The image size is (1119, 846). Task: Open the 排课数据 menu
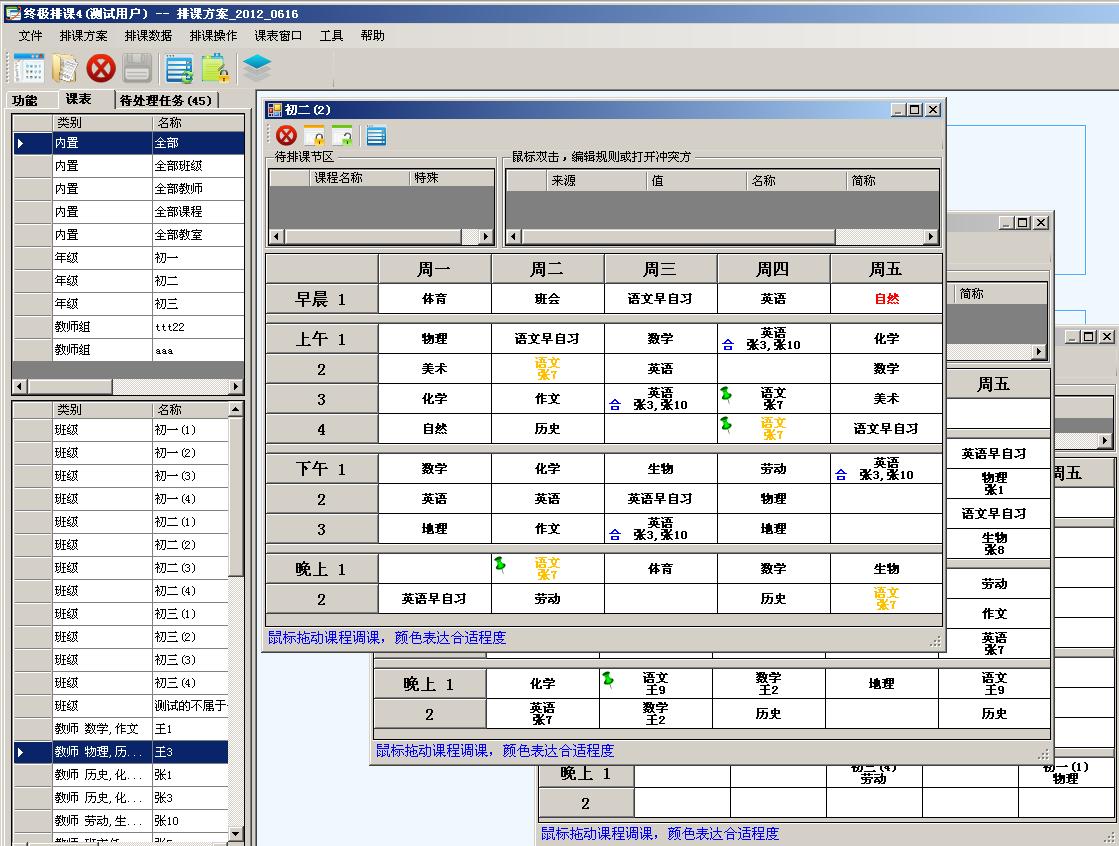click(x=148, y=36)
